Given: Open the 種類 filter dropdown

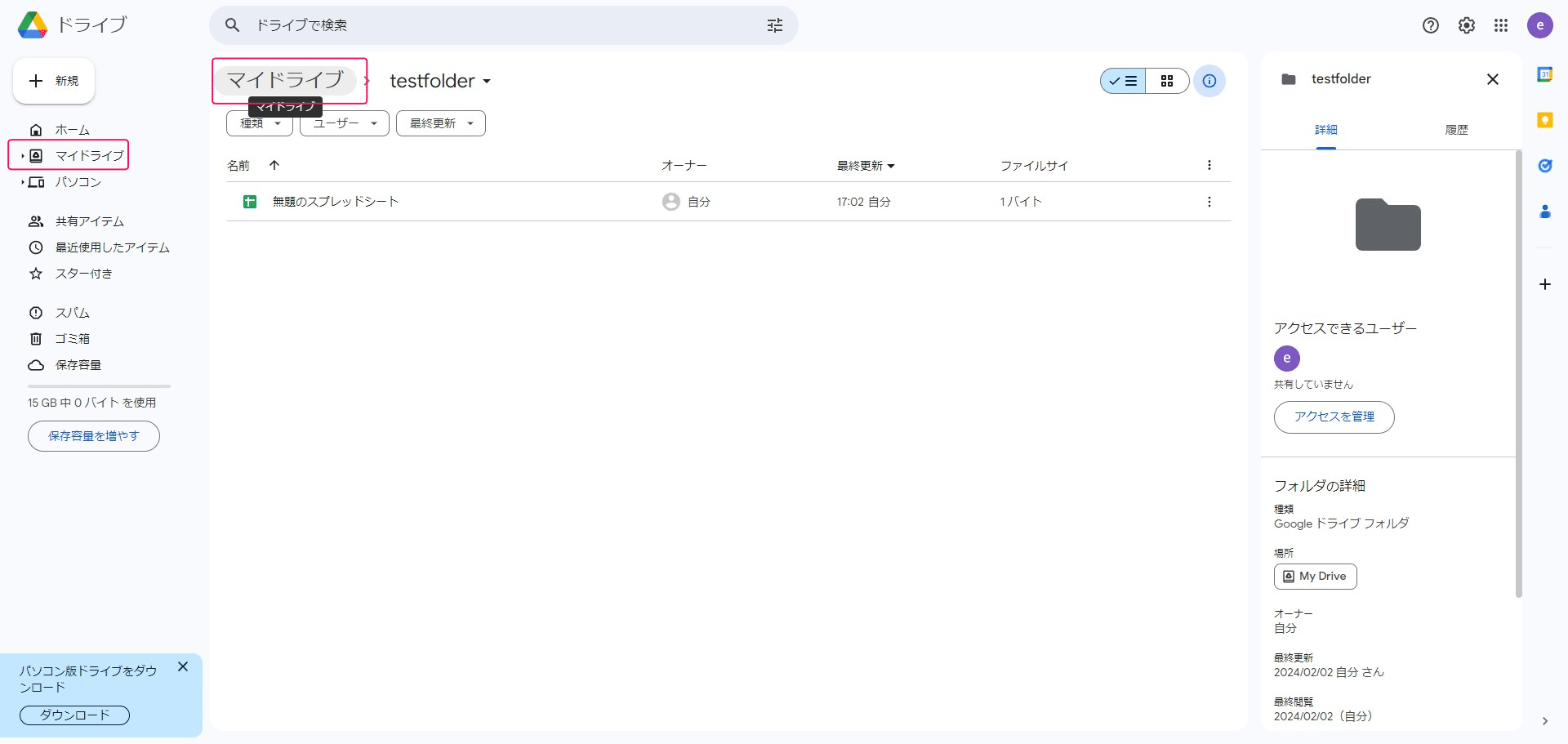Looking at the screenshot, I should tap(260, 123).
